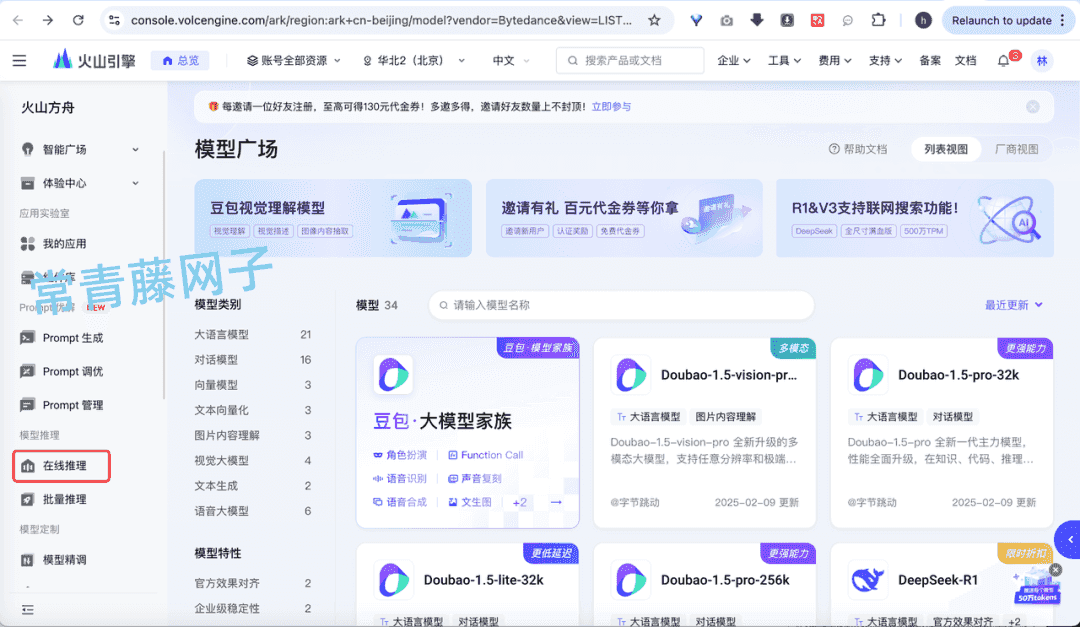Click the browser profile avatar h
The height and width of the screenshot is (627, 1080).
923,21
